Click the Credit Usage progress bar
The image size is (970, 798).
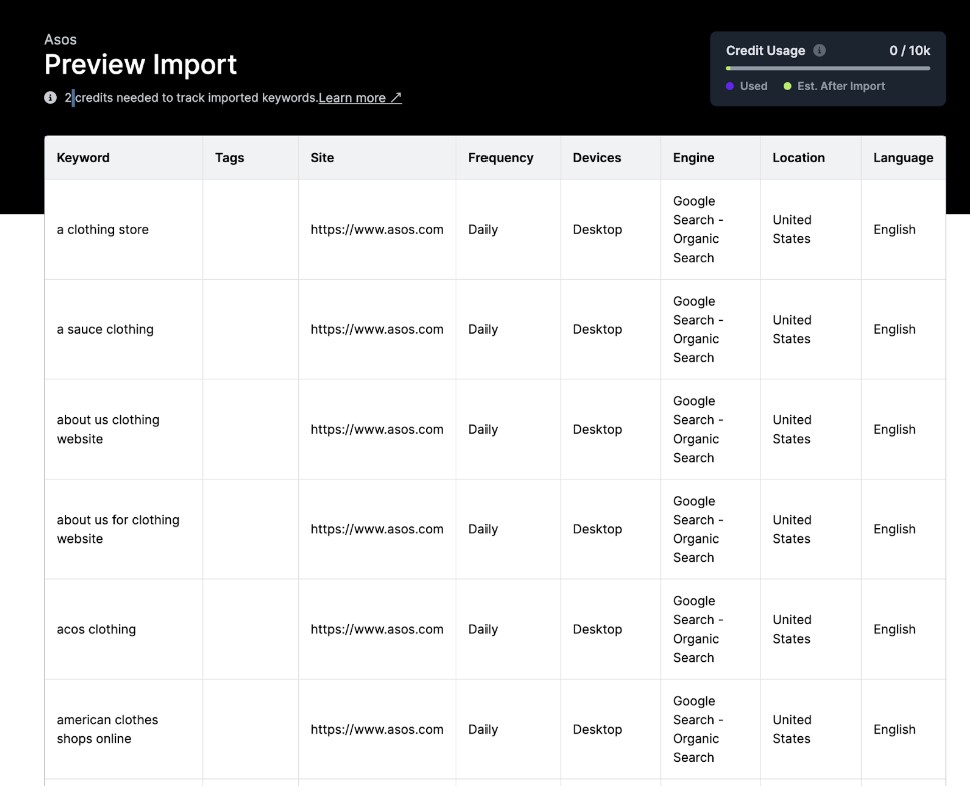(x=828, y=68)
